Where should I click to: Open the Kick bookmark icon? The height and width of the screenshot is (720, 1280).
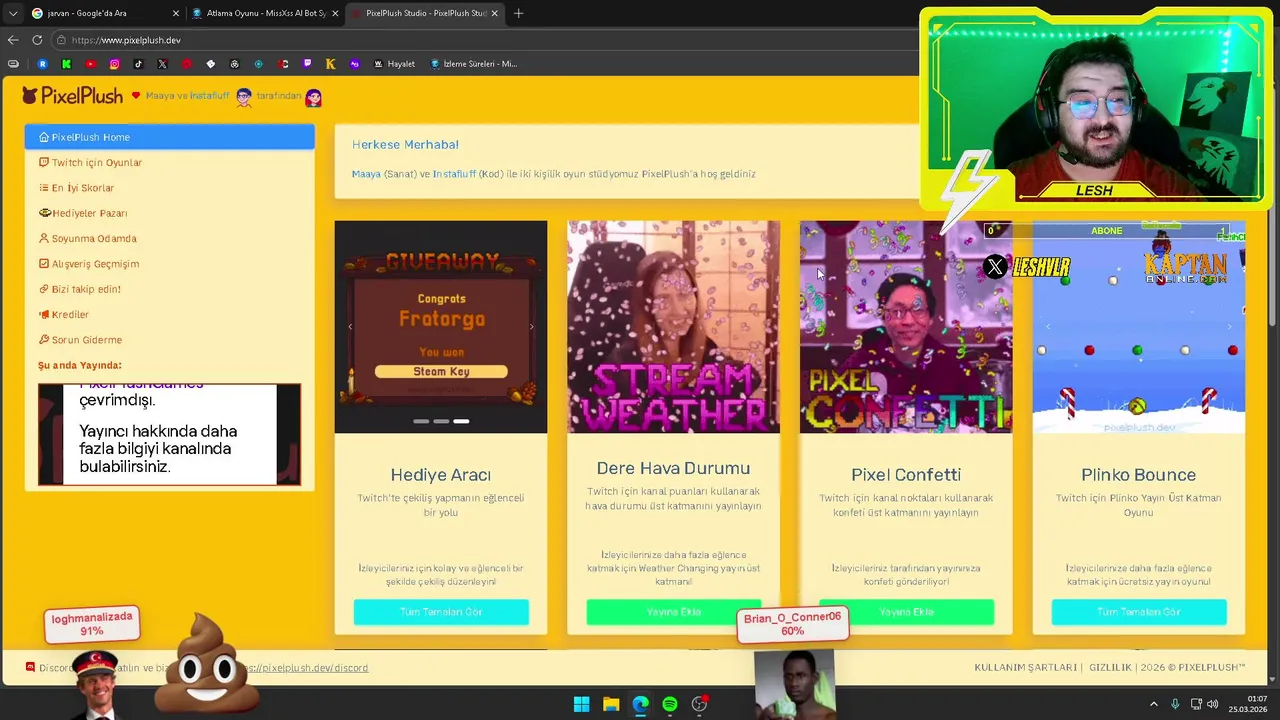tap(66, 64)
